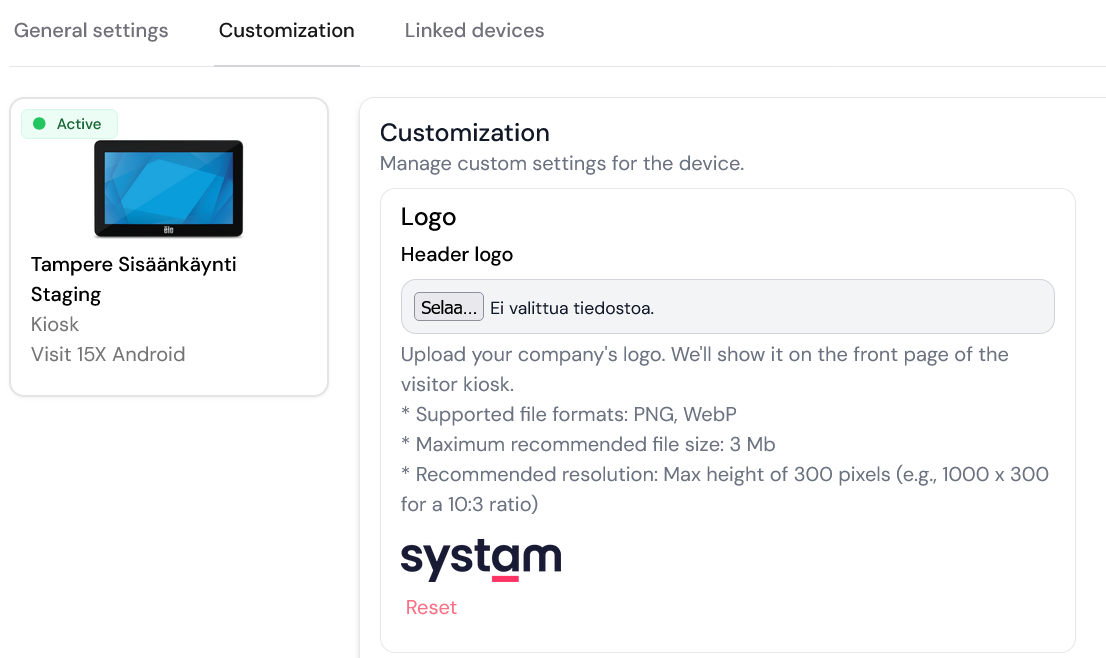Click the Active status badge label
The image size is (1106, 658).
[79, 124]
